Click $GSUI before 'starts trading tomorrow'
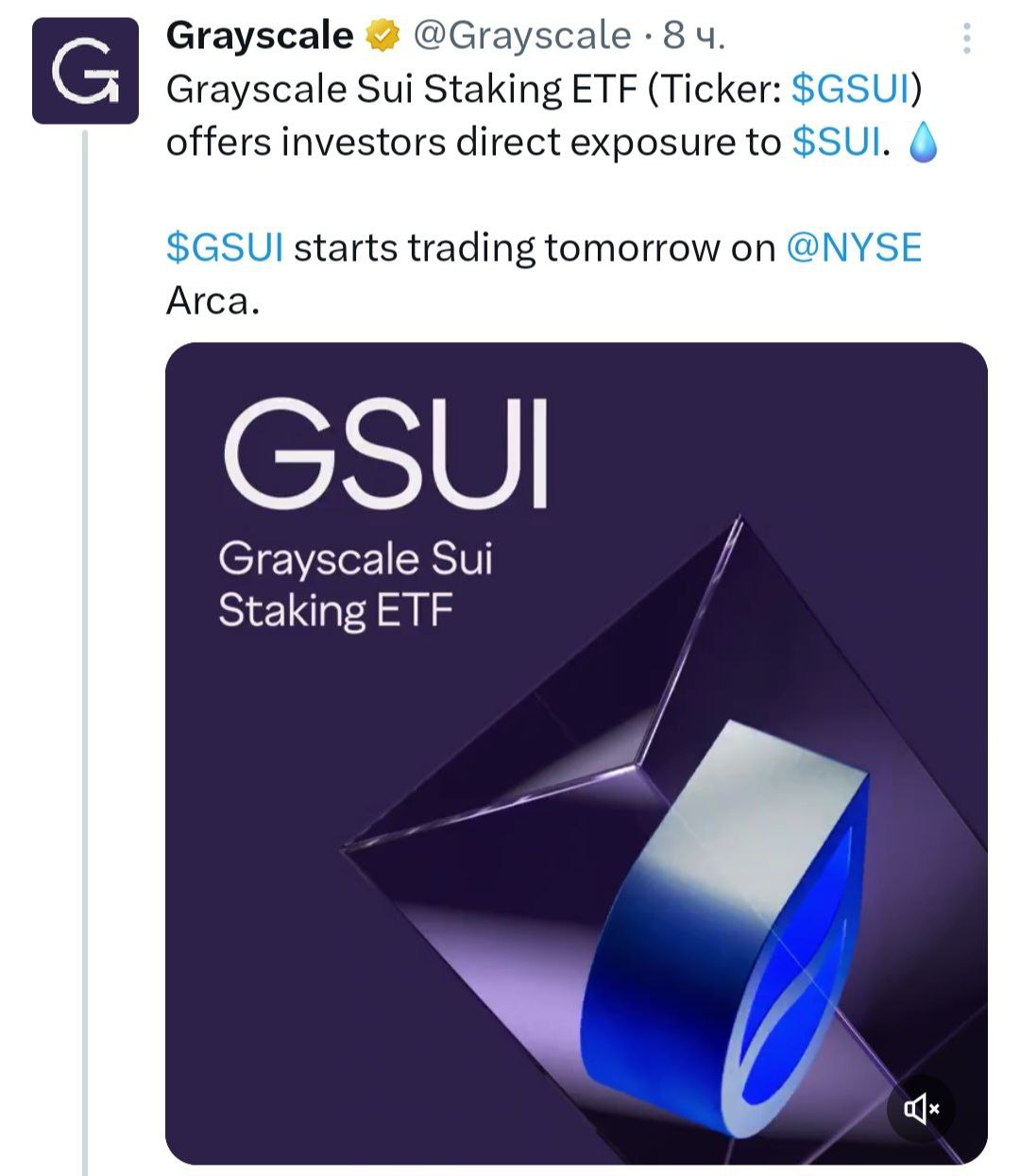 coord(224,248)
